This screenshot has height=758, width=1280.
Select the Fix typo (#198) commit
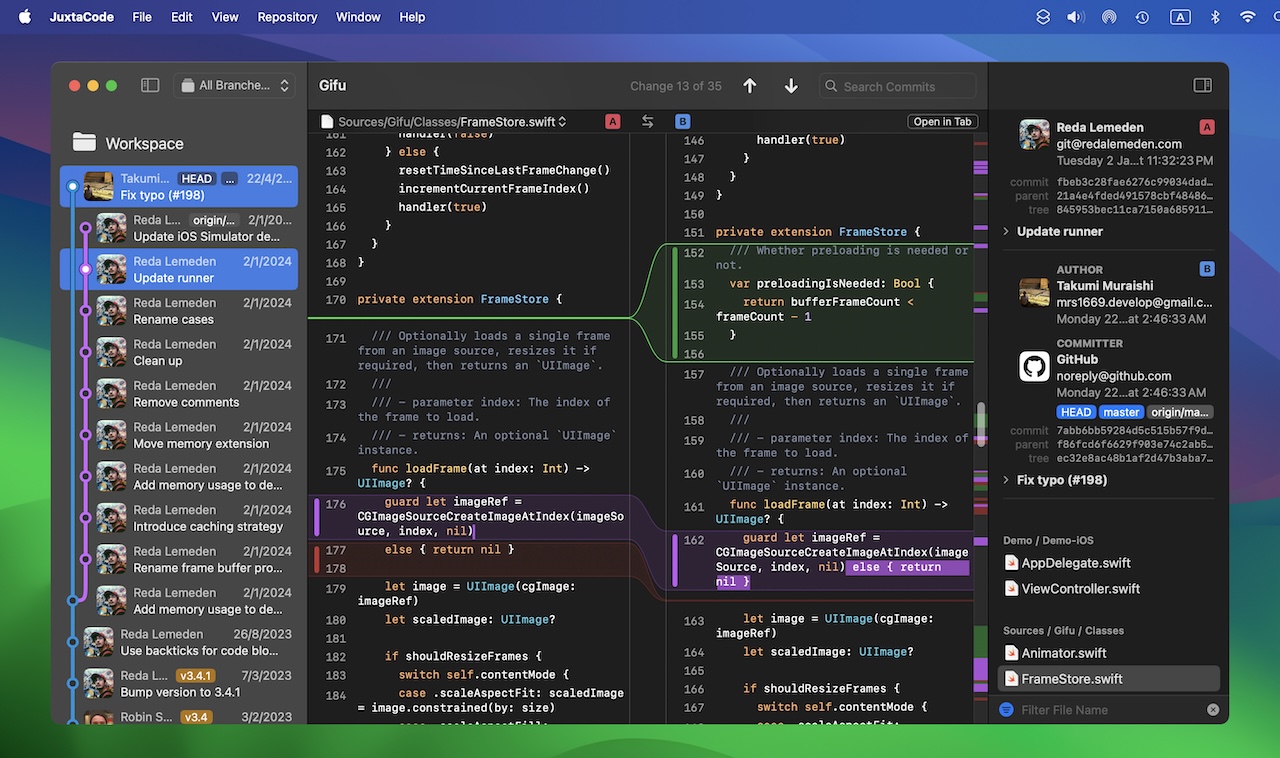coord(179,186)
